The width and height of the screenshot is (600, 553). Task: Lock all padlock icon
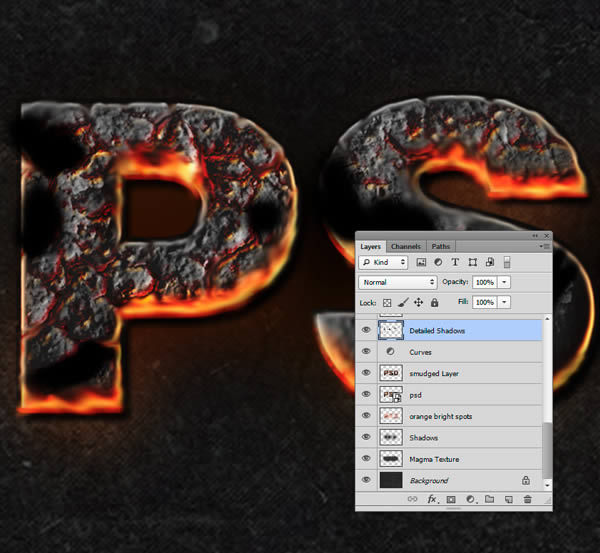click(434, 303)
